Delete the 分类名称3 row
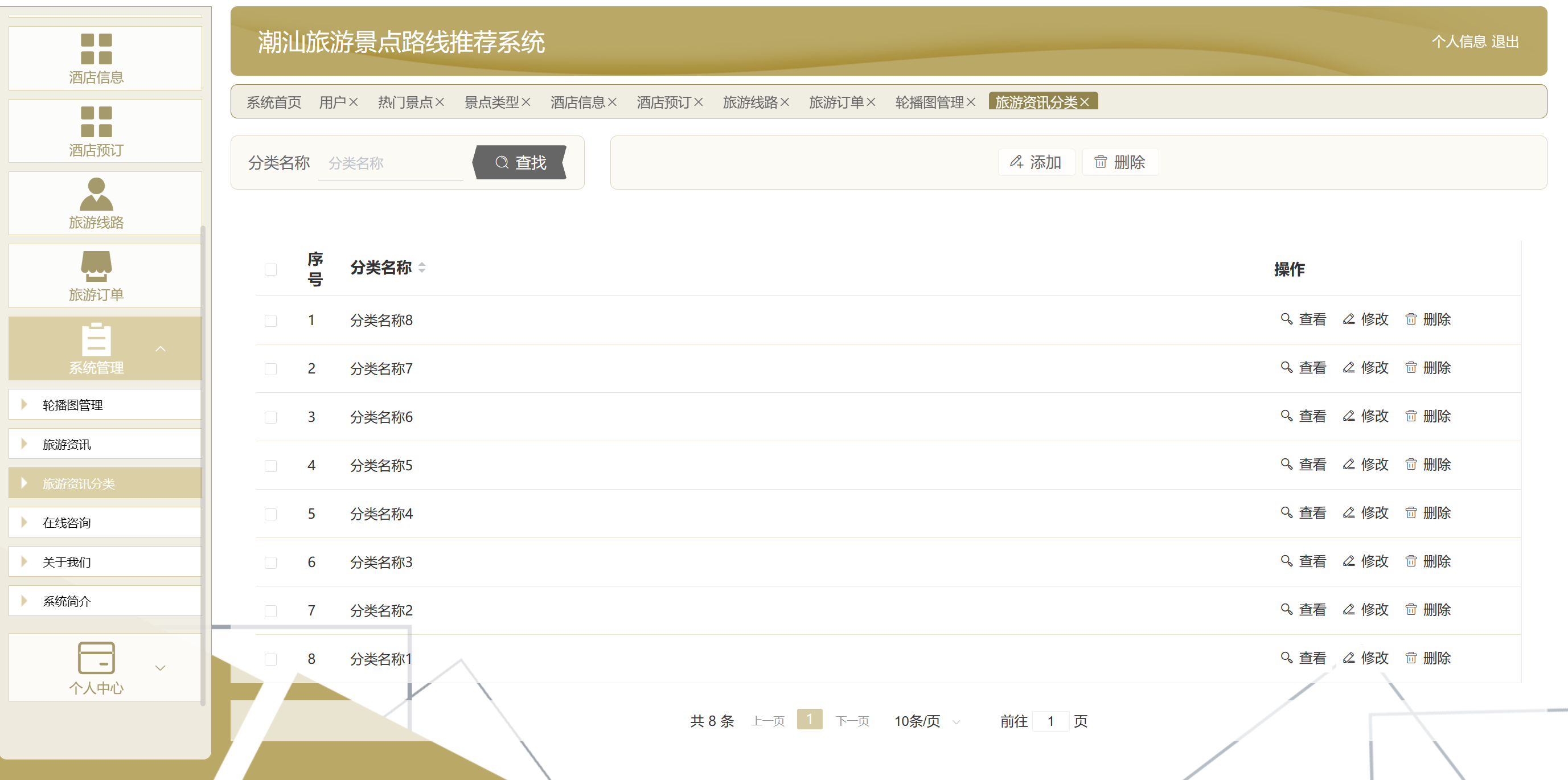 pos(1428,561)
